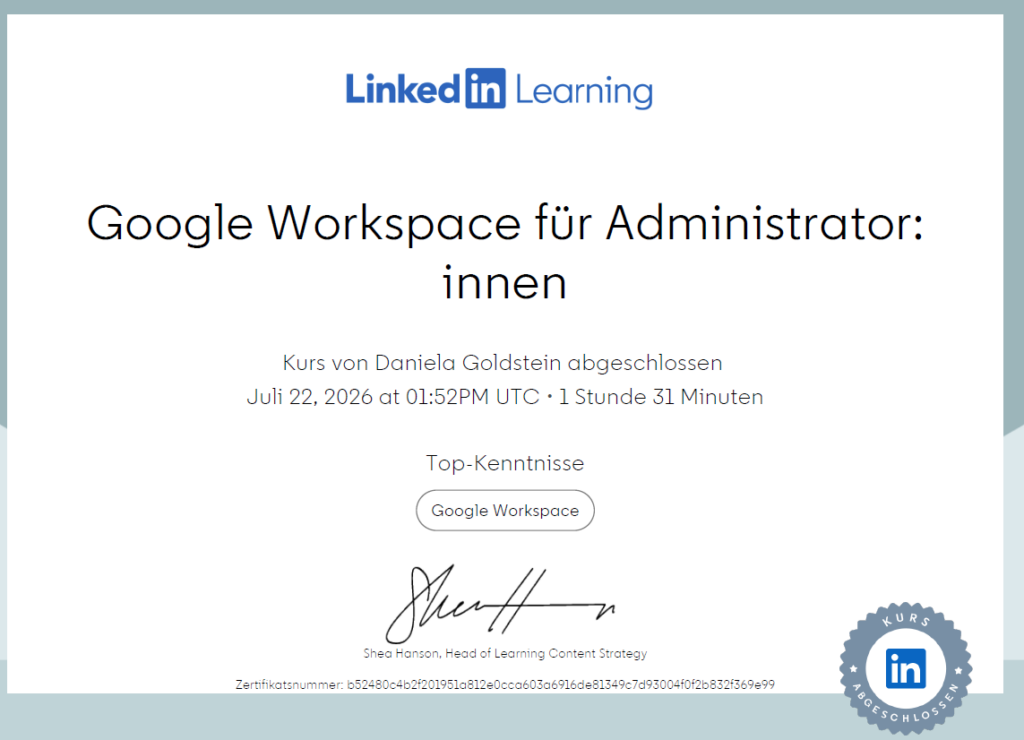Click the Kurs Abgeschlossen LinkedIn badge
The image size is (1024, 740).
906,668
